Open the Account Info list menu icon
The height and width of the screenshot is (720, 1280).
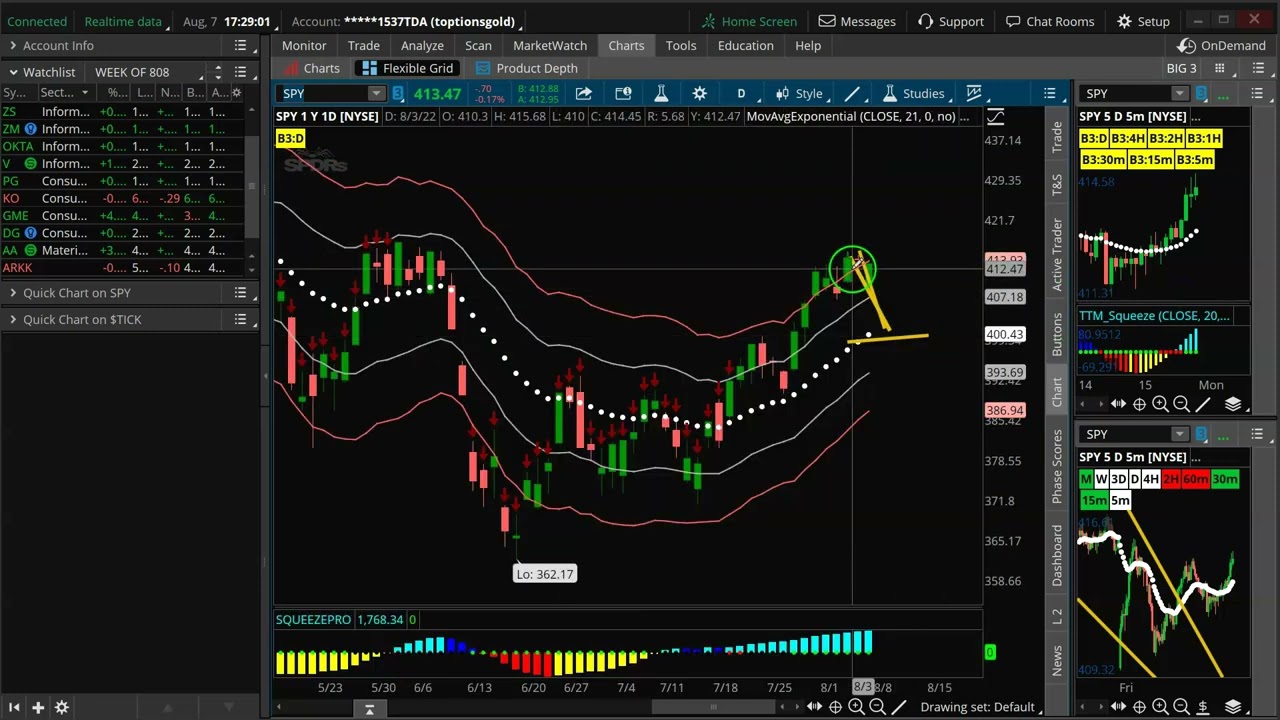click(x=240, y=45)
